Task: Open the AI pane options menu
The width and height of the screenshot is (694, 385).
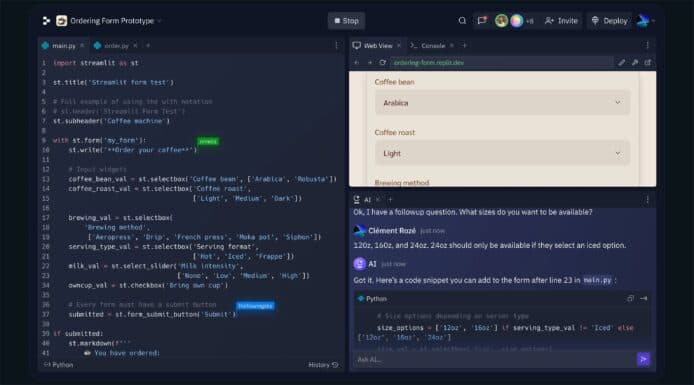Action: (647, 200)
